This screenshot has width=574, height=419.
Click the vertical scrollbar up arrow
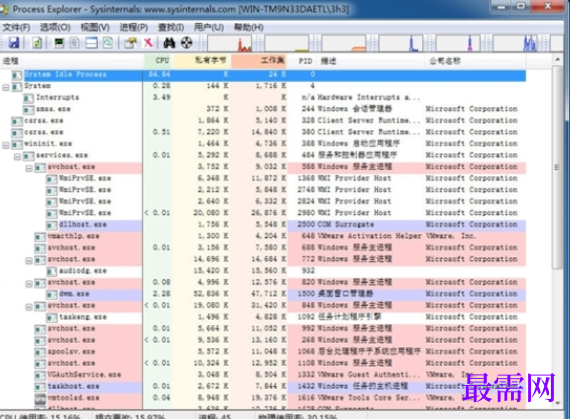tap(558, 60)
